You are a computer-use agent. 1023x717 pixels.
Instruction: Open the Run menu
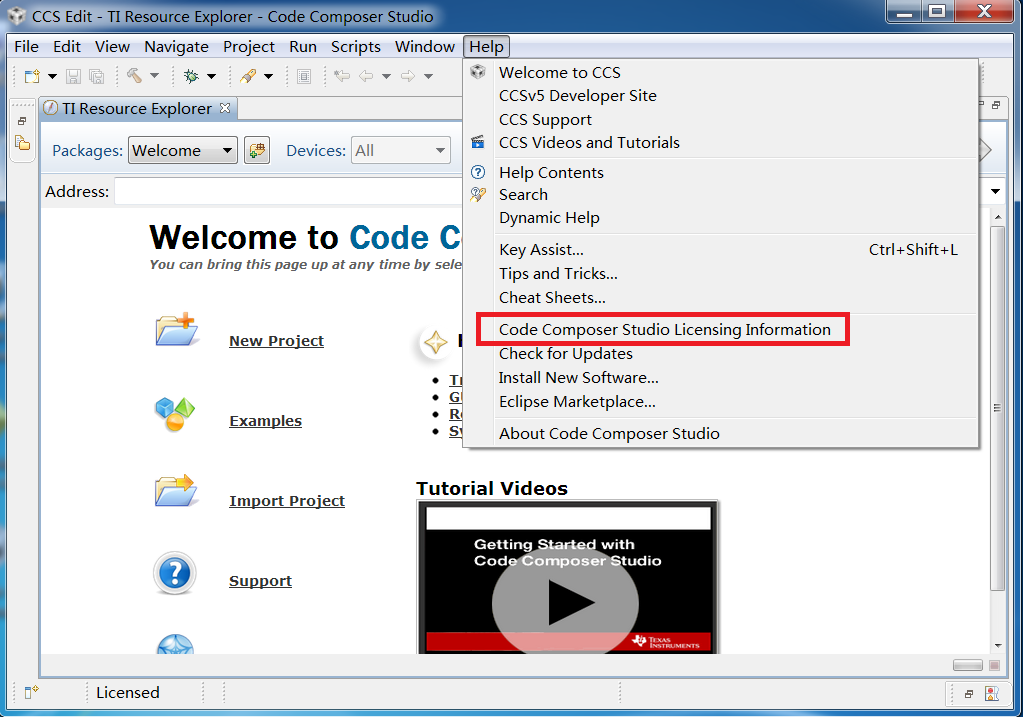pyautogui.click(x=303, y=47)
